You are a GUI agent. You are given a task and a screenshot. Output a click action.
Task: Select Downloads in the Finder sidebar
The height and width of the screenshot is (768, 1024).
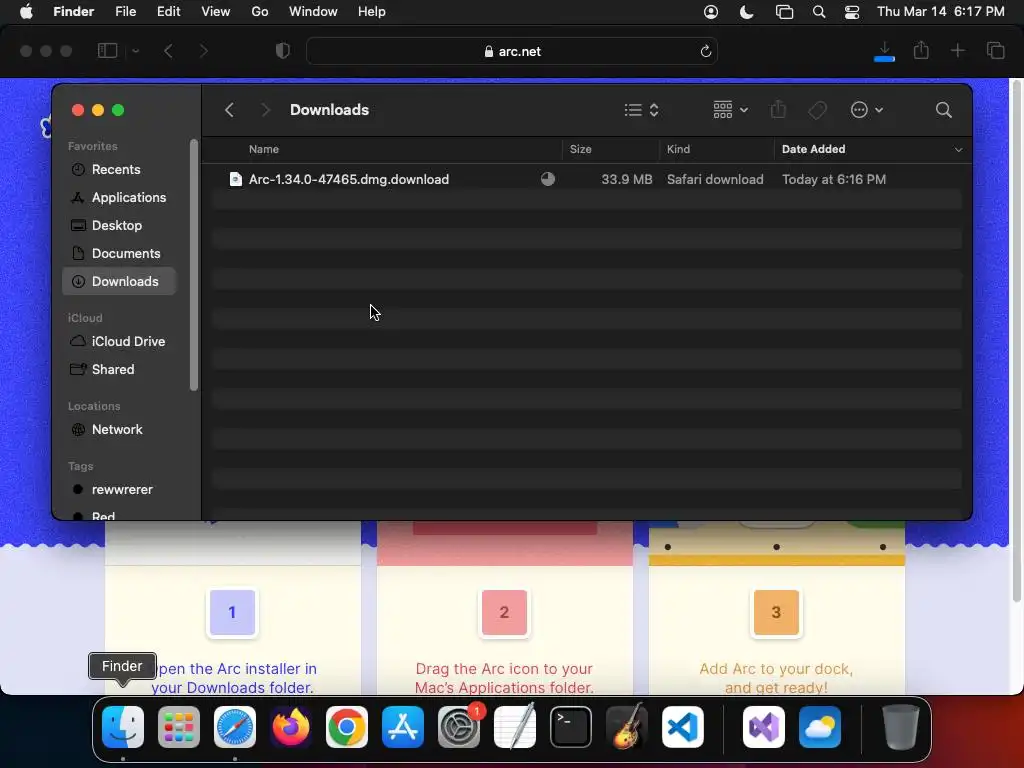click(120, 281)
